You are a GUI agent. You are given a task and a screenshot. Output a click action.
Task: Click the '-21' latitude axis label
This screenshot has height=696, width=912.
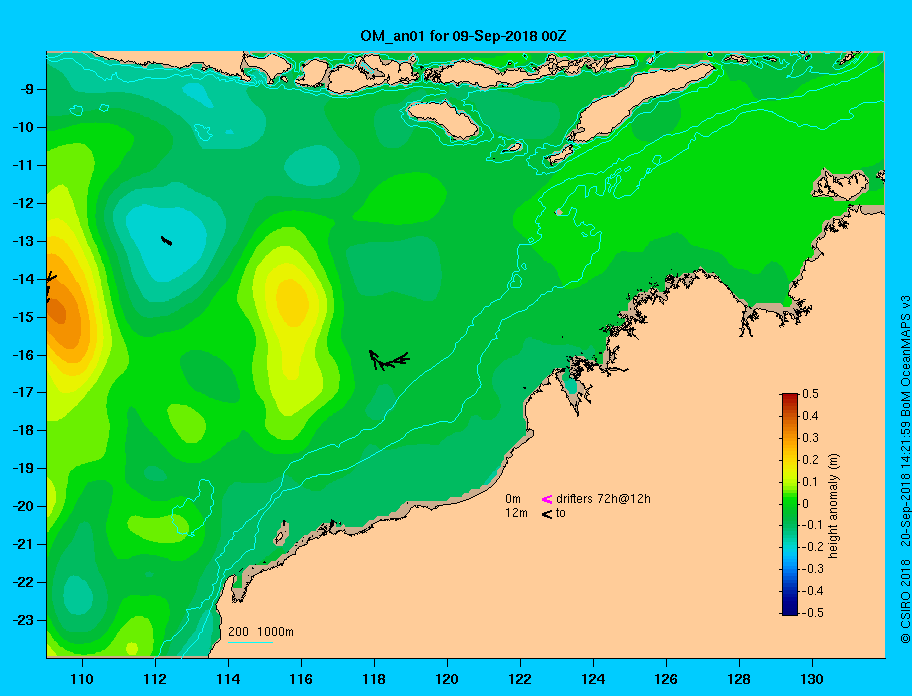[24, 545]
